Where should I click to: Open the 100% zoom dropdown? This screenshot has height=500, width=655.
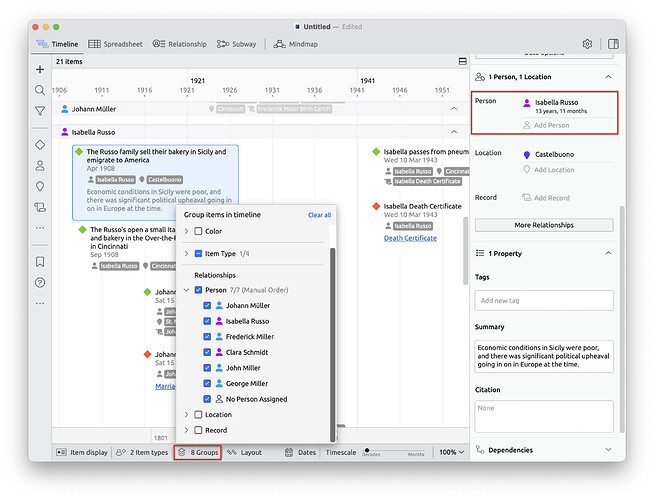(x=452, y=452)
